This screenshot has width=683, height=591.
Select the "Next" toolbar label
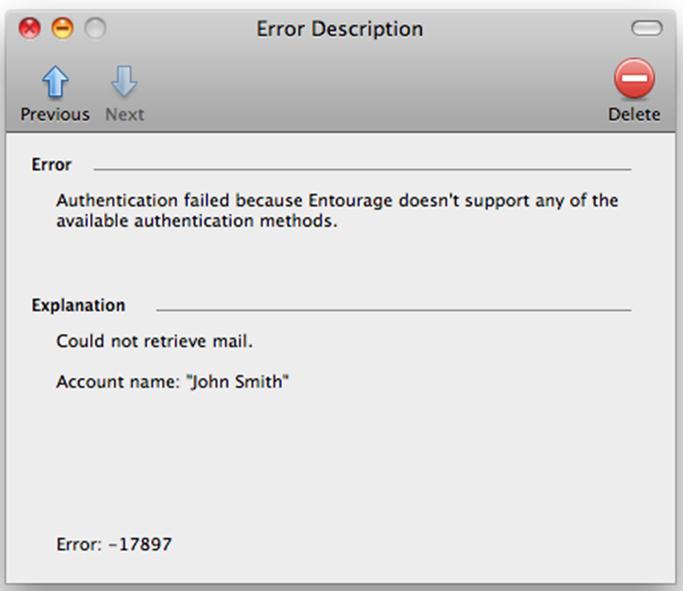[125, 115]
